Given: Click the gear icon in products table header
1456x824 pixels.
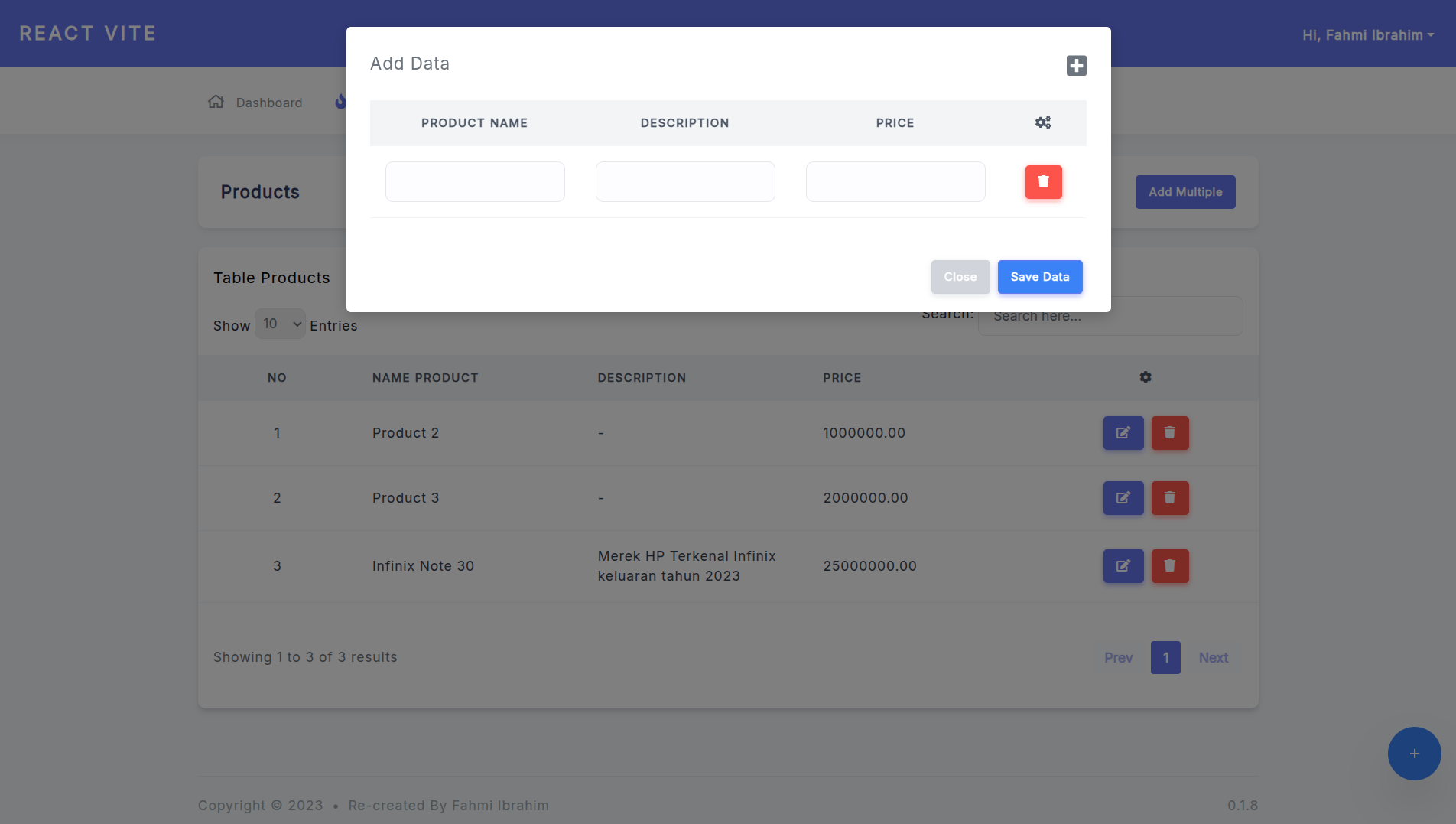Looking at the screenshot, I should (1145, 377).
